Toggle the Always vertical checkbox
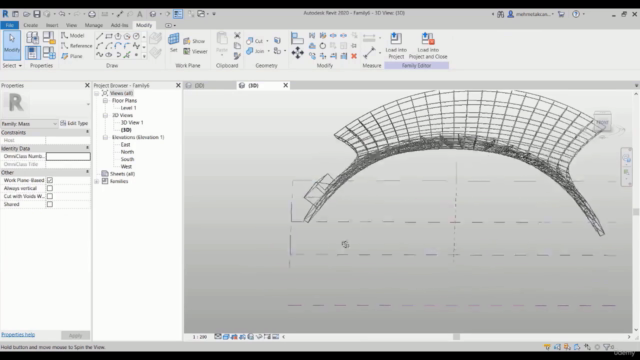 (50, 188)
